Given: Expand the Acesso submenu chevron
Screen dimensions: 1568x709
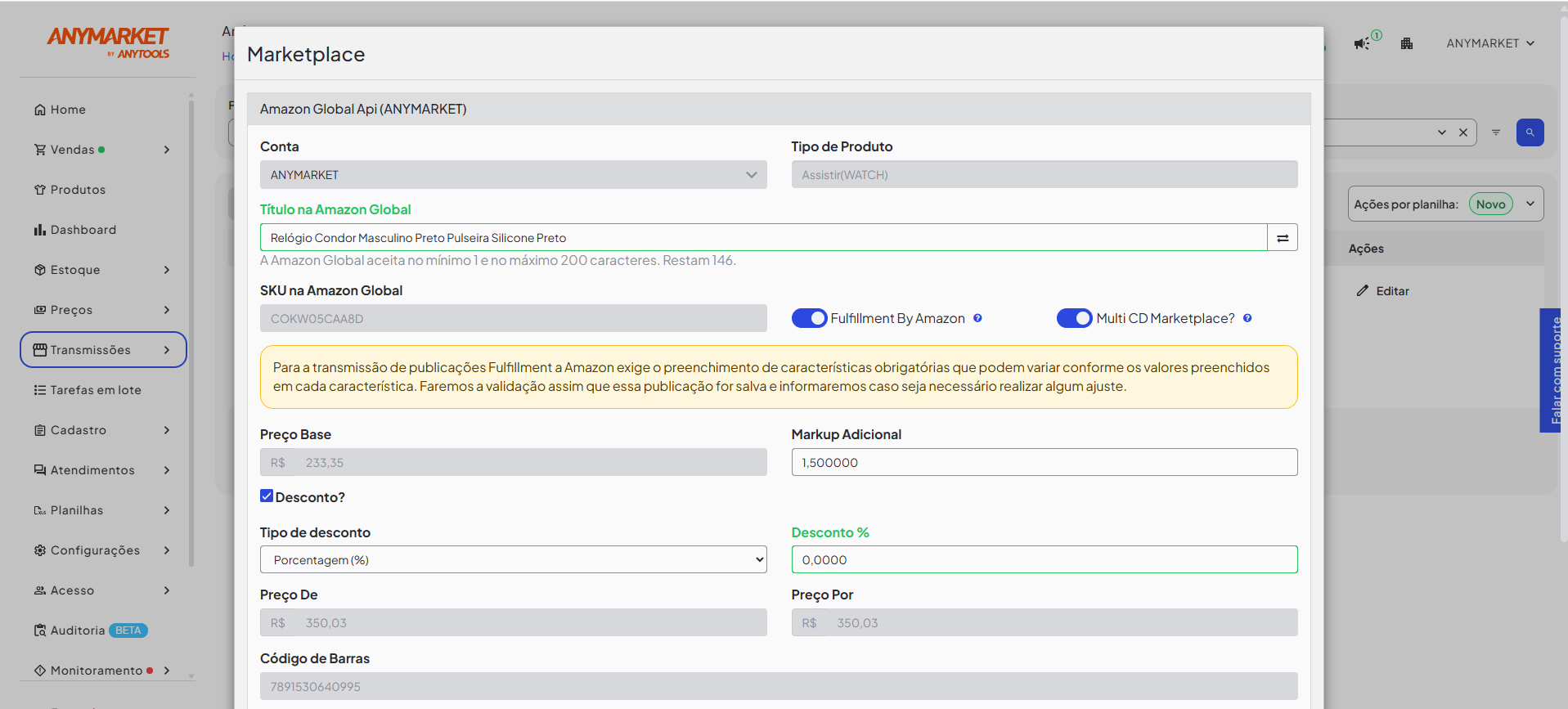Looking at the screenshot, I should point(167,590).
